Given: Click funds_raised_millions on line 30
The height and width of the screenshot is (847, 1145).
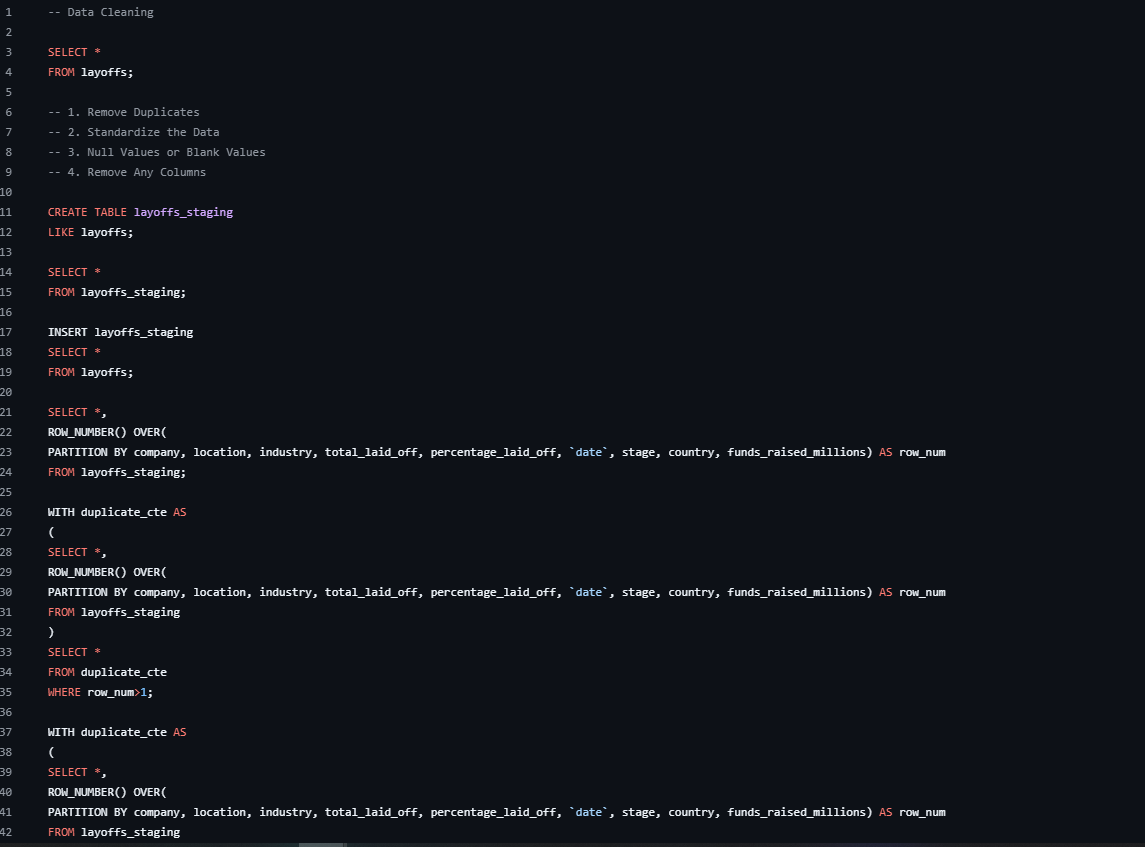Looking at the screenshot, I should click(796, 592).
